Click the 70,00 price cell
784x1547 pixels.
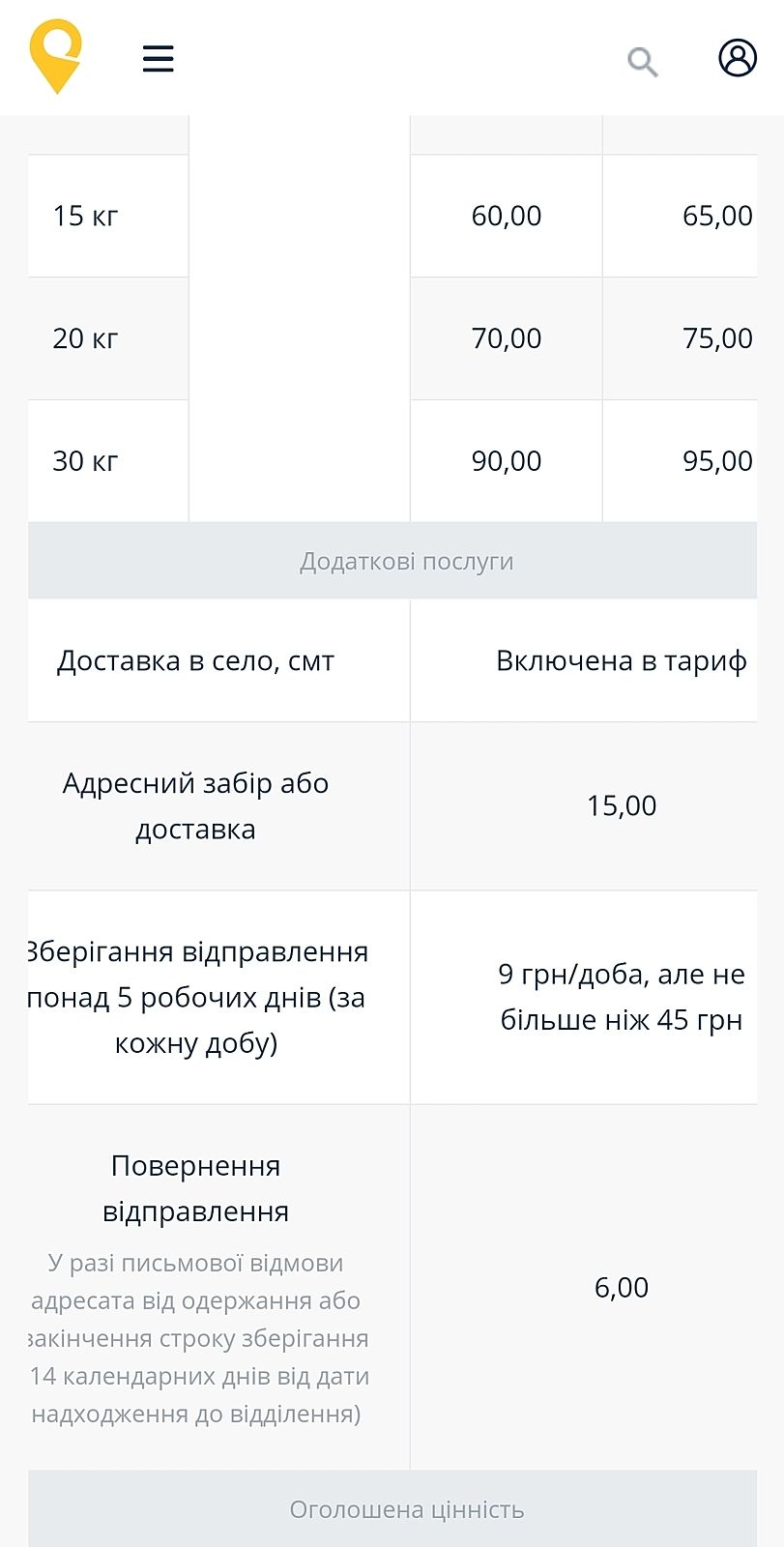pyautogui.click(x=506, y=338)
